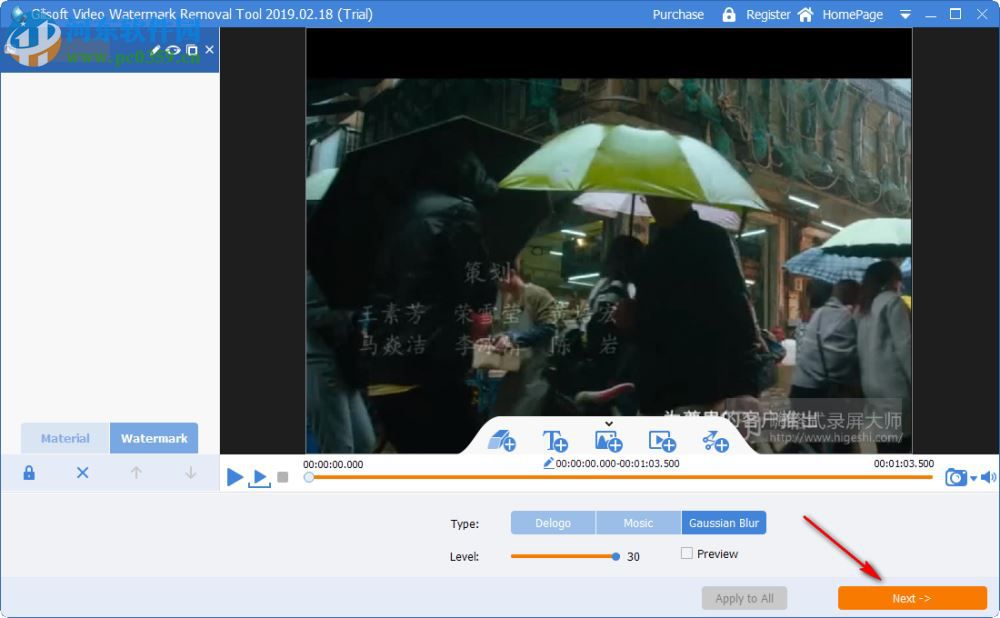Collapse the floating tools bar via chevron
The width and height of the screenshot is (1000, 618).
click(608, 423)
